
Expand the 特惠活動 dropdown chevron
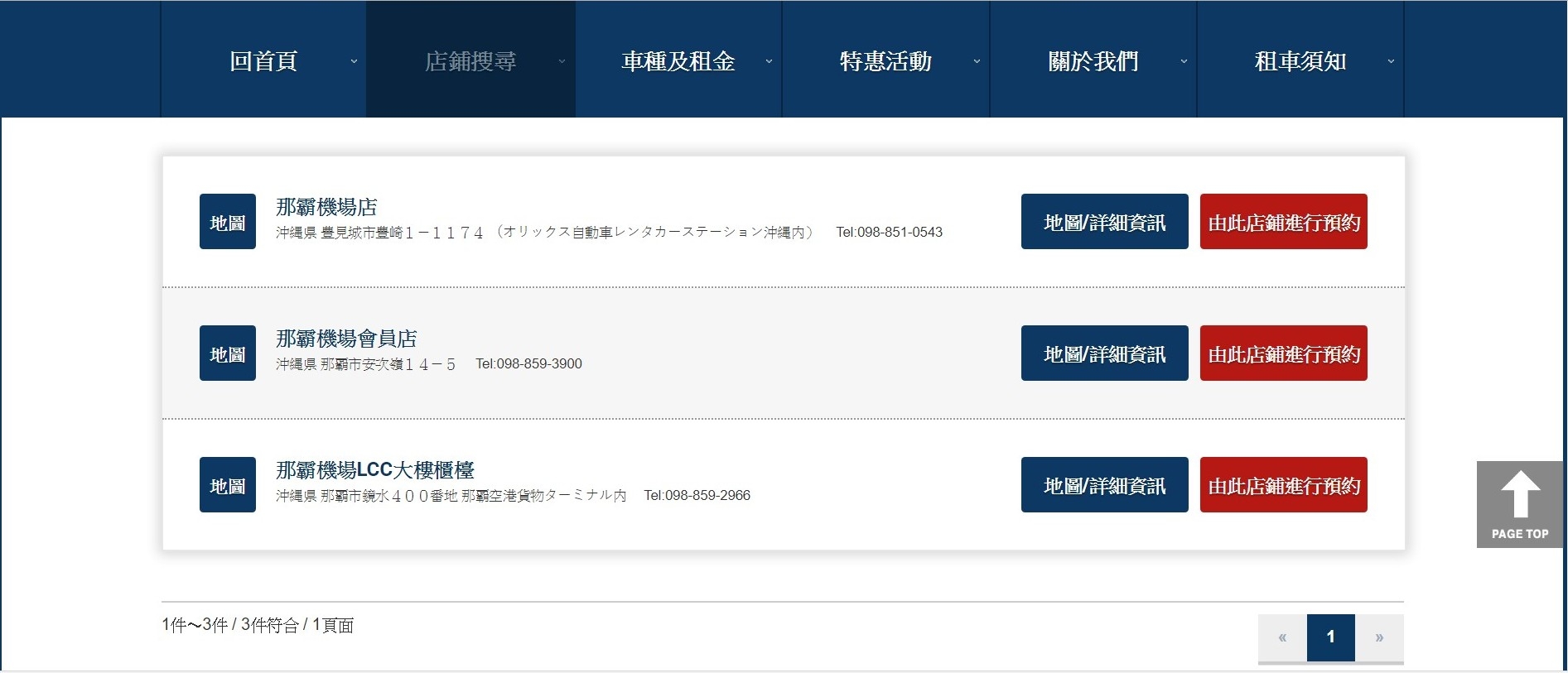click(977, 61)
